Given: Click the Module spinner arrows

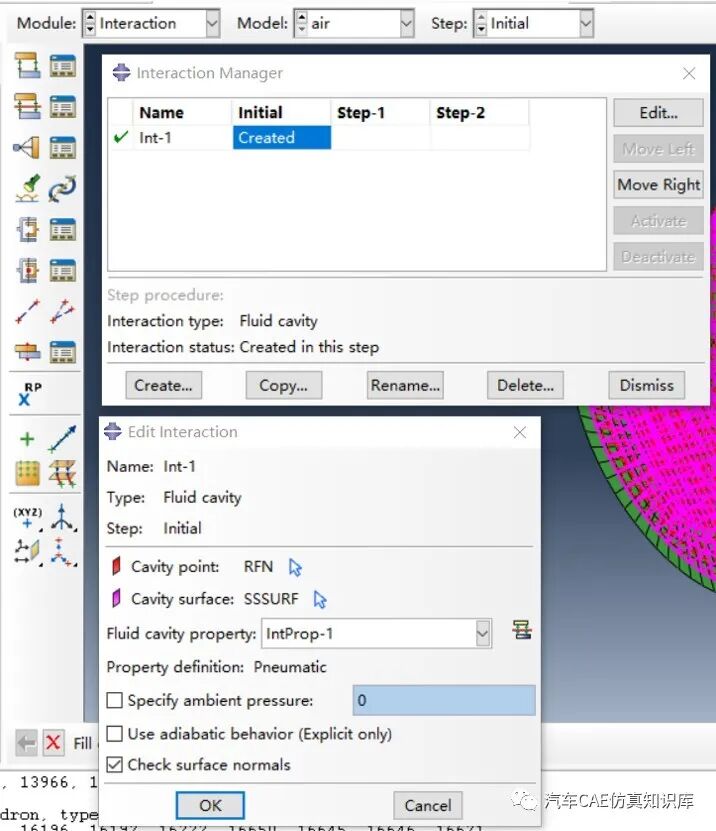Looking at the screenshot, I should pos(90,23).
